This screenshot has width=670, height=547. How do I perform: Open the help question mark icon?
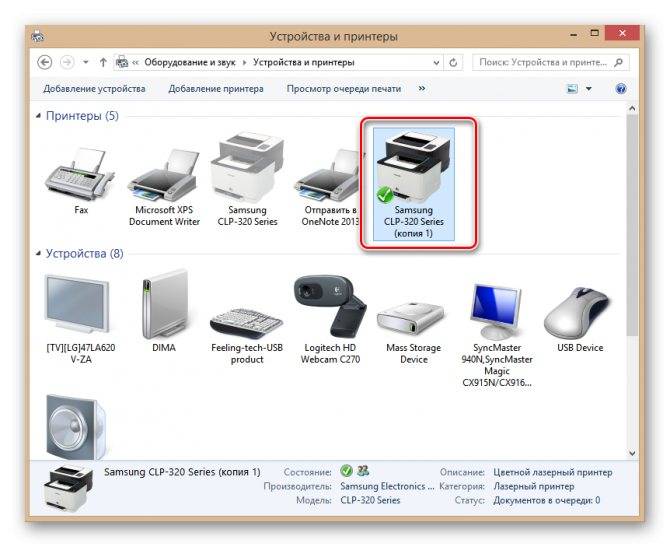[x=621, y=88]
